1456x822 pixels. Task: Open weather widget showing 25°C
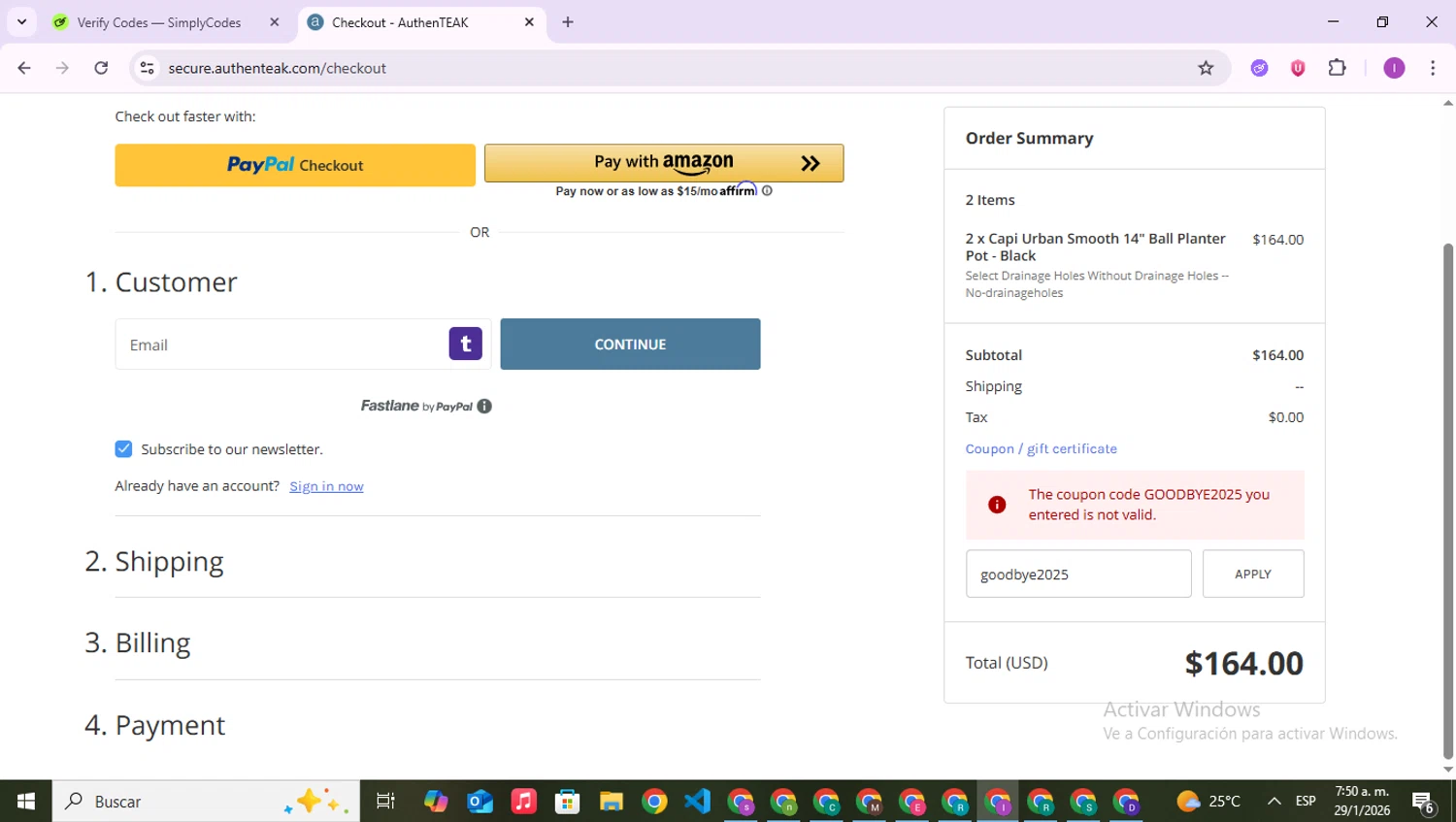[1208, 802]
